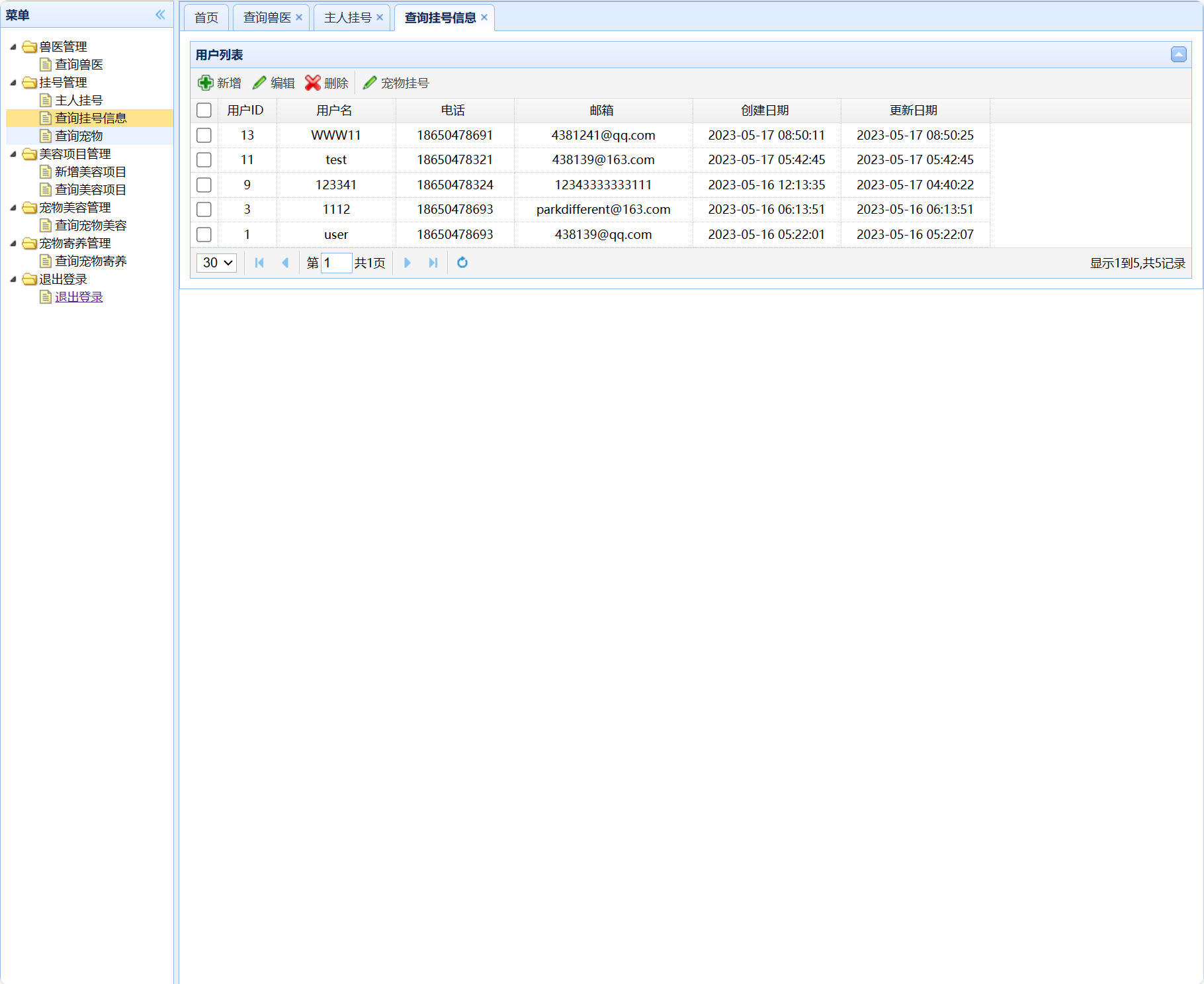Screen dimensions: 1204x984
Task: Click the red X 删除 delete icon
Action: pos(312,83)
